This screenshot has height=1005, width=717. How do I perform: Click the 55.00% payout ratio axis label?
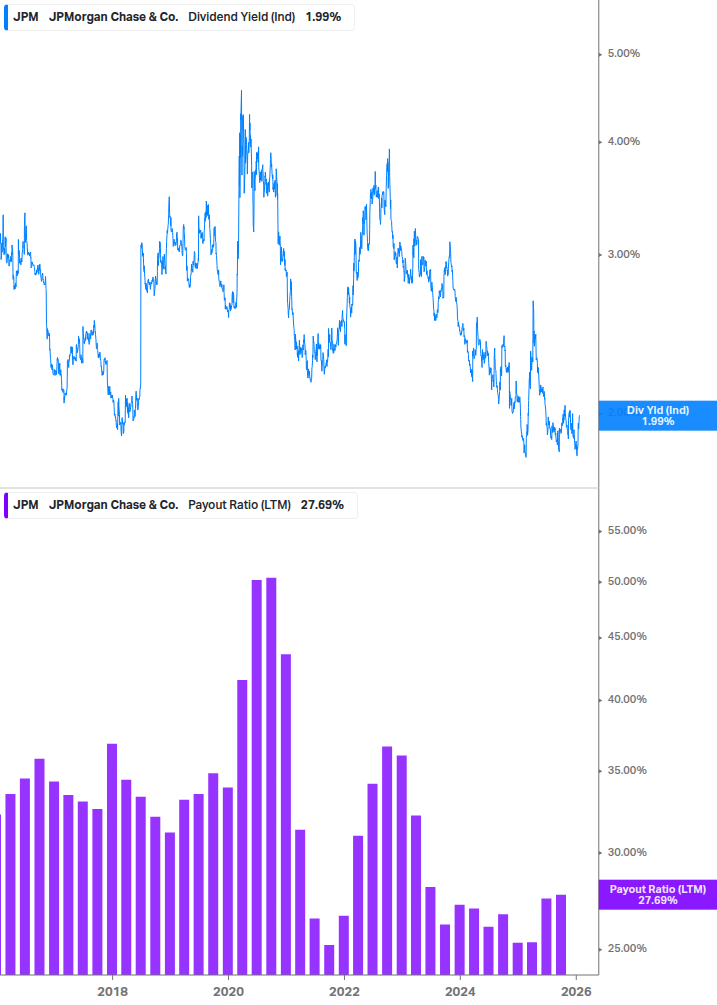[628, 531]
